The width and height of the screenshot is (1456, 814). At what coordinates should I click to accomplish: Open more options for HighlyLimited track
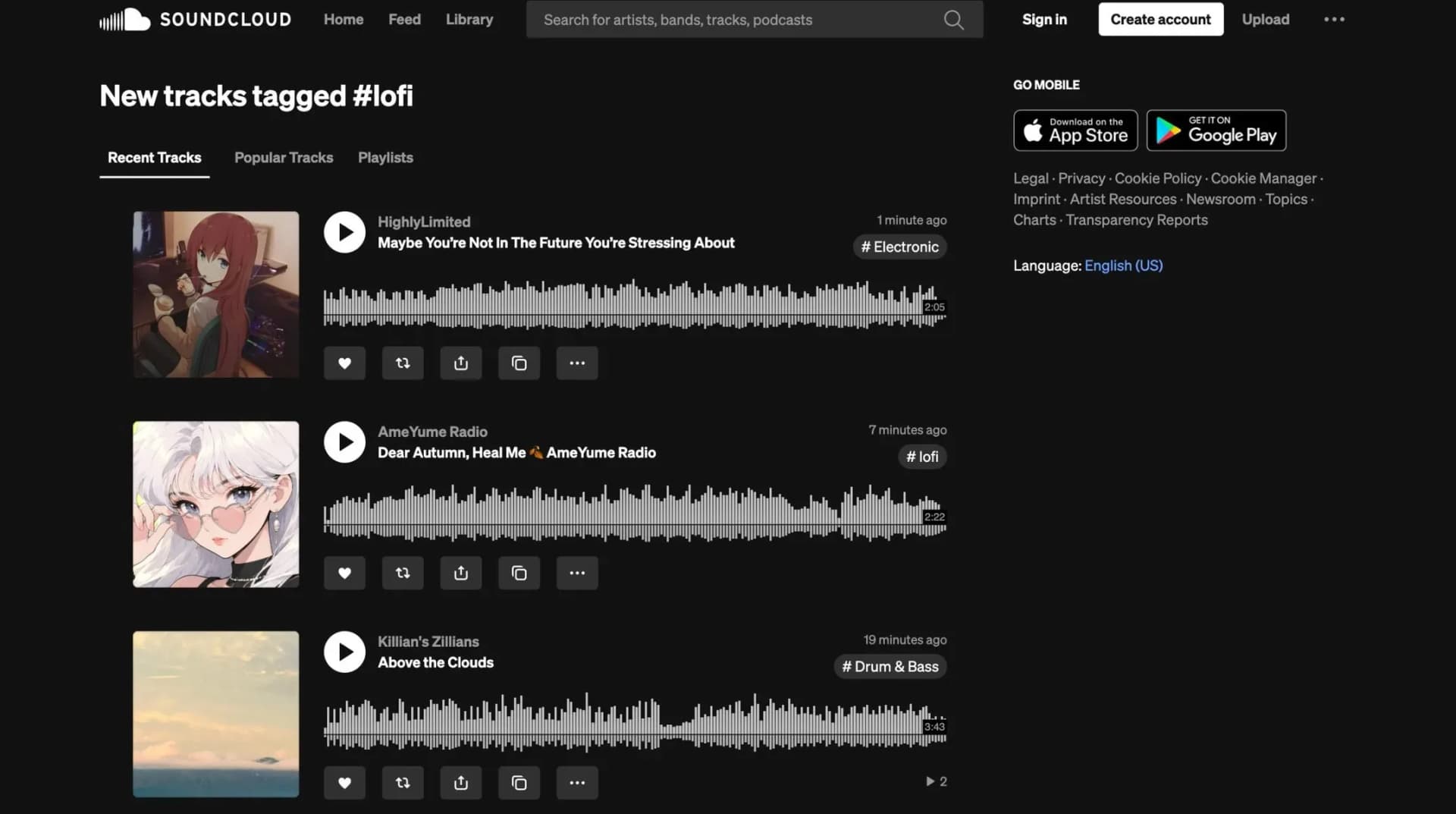[577, 363]
